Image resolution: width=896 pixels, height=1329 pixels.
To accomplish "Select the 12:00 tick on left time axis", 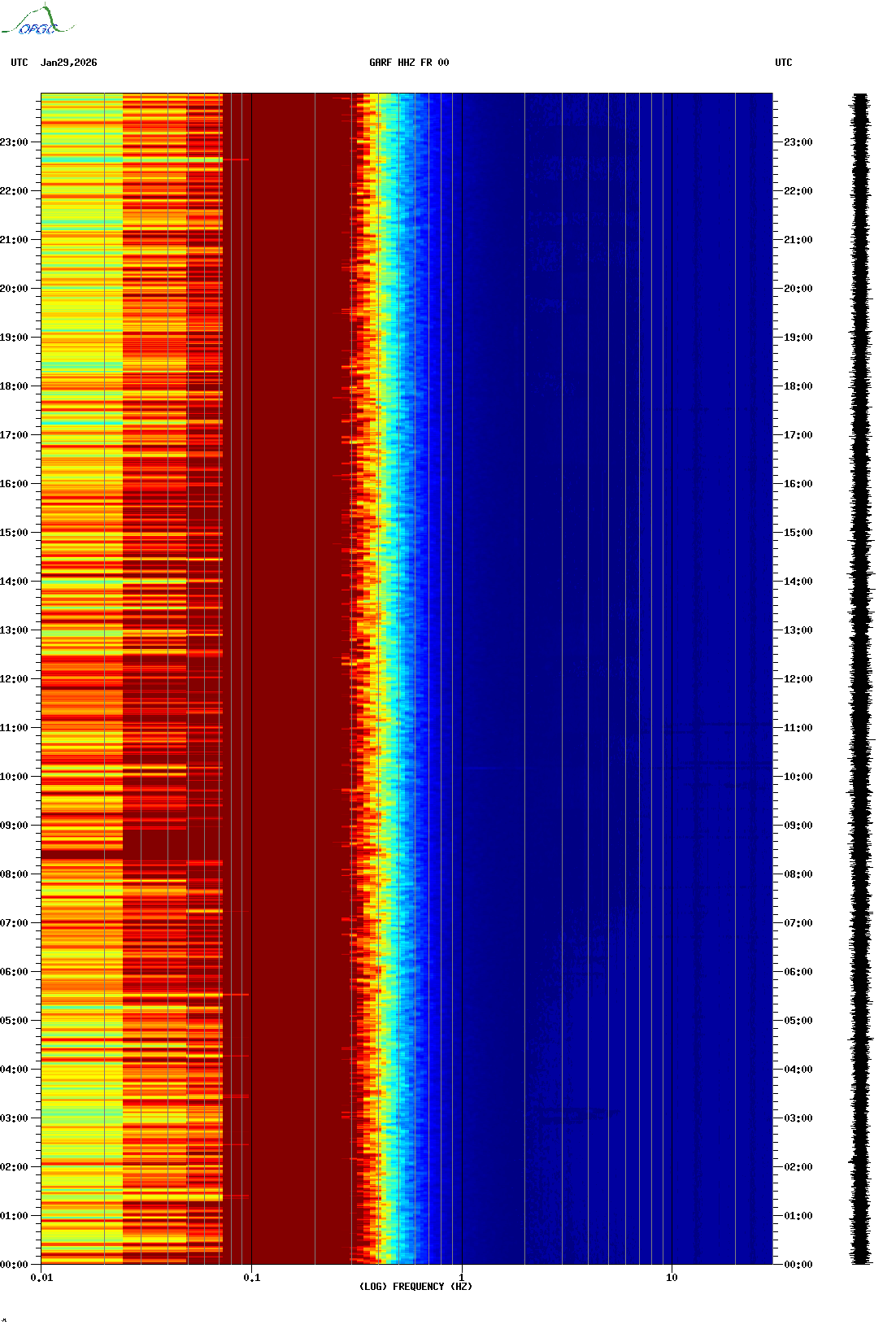I will [x=15, y=679].
